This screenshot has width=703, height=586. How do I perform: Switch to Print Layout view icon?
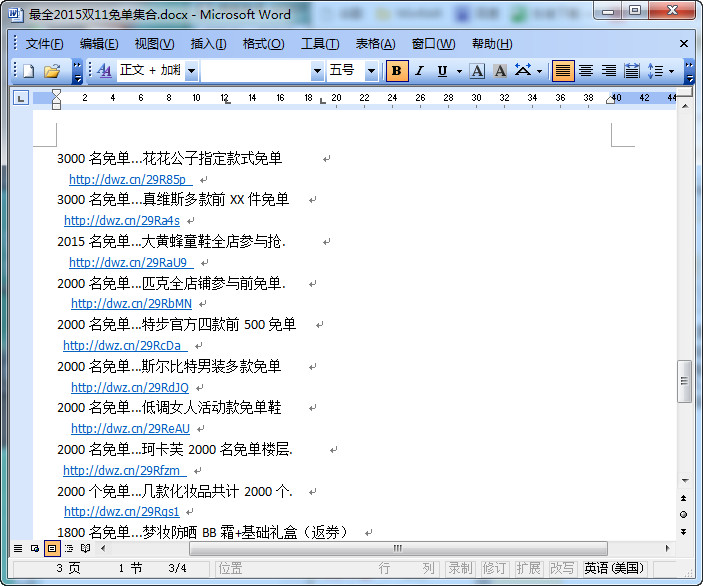pos(52,548)
